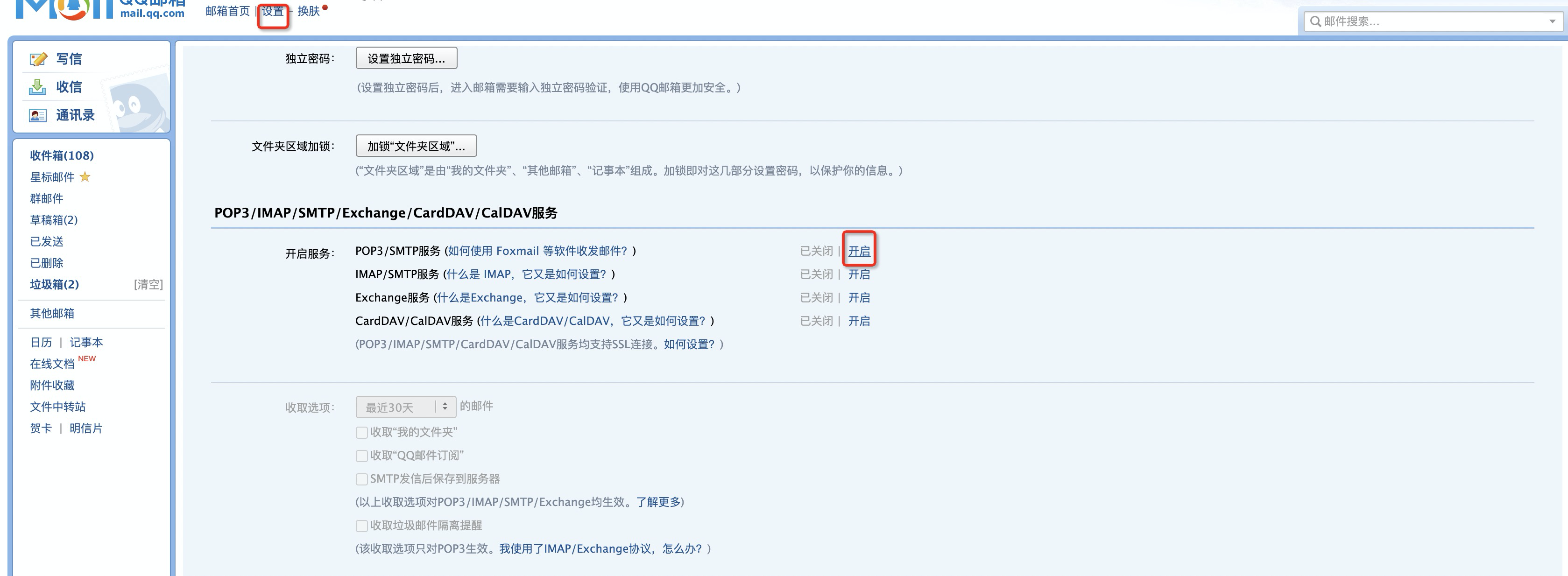Open the 收件箱(108) folder
The width and height of the screenshot is (1568, 576).
pyautogui.click(x=62, y=156)
